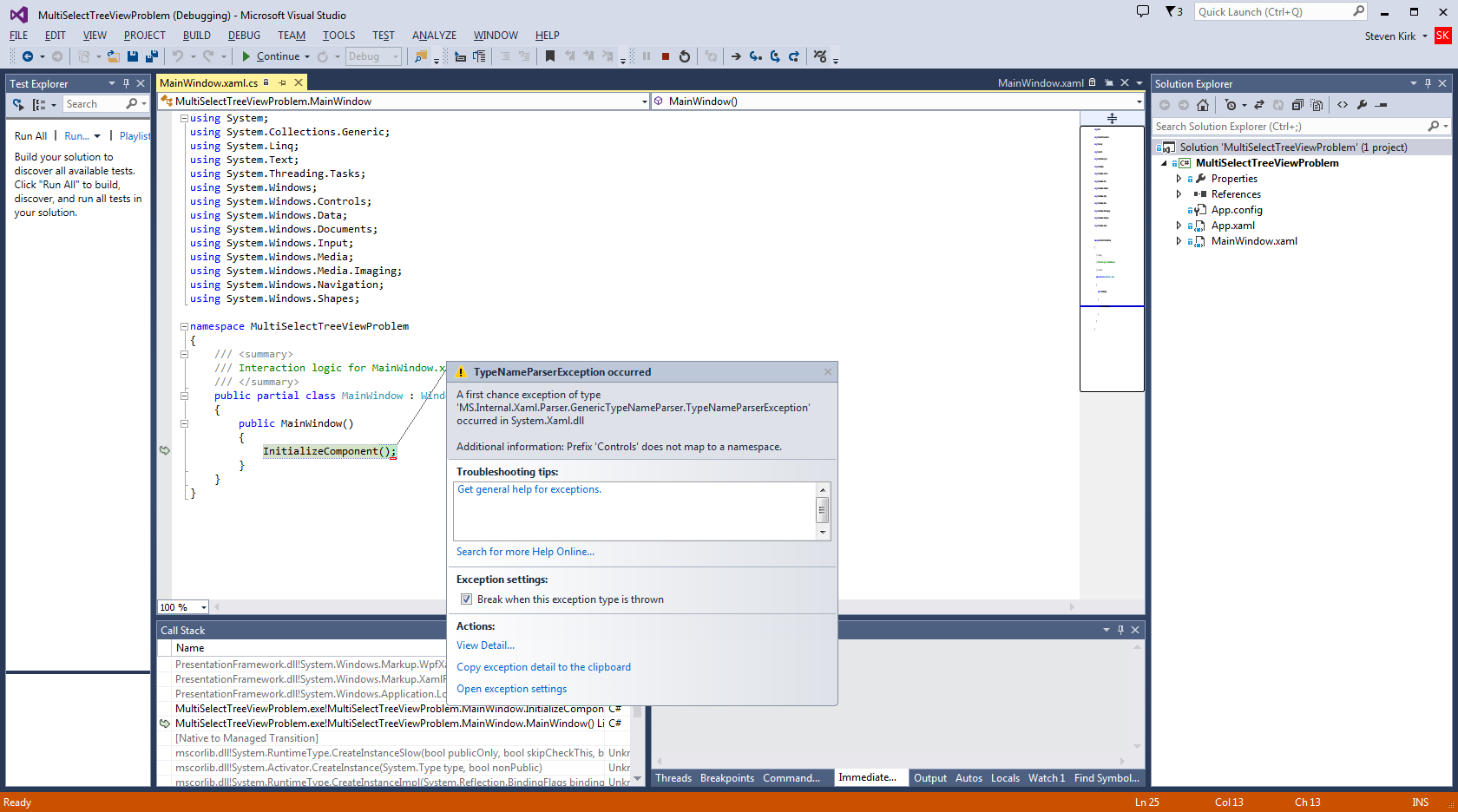The width and height of the screenshot is (1458, 812).
Task: Click the Find in Files toolbar icon
Action: tap(421, 56)
